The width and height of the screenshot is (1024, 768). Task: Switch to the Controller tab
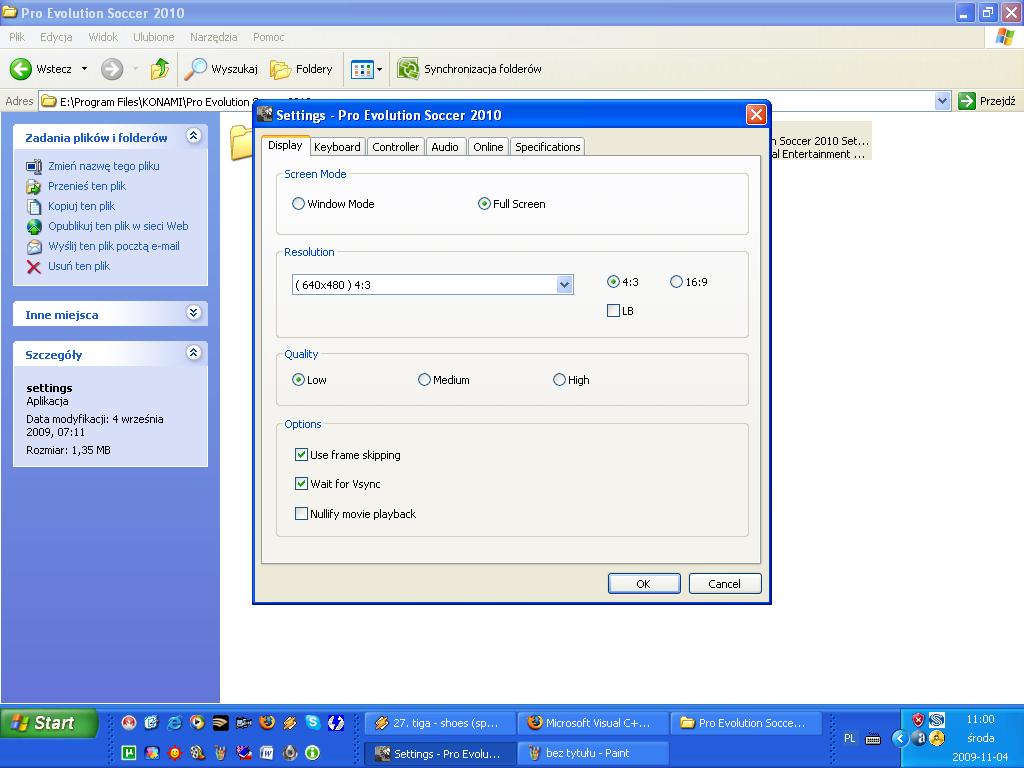[x=395, y=147]
